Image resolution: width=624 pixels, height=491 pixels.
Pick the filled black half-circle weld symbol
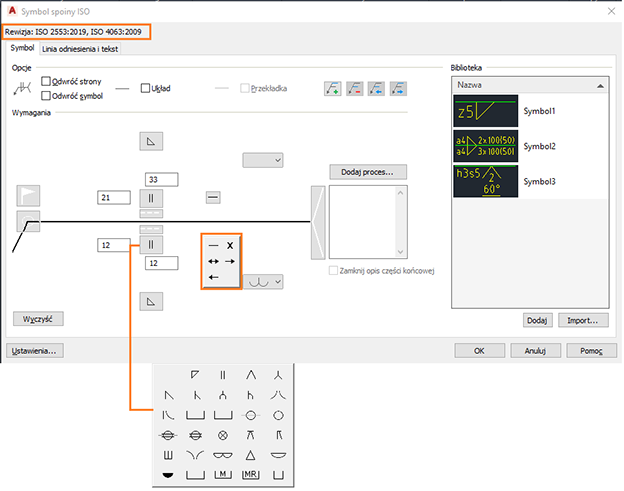click(168, 475)
